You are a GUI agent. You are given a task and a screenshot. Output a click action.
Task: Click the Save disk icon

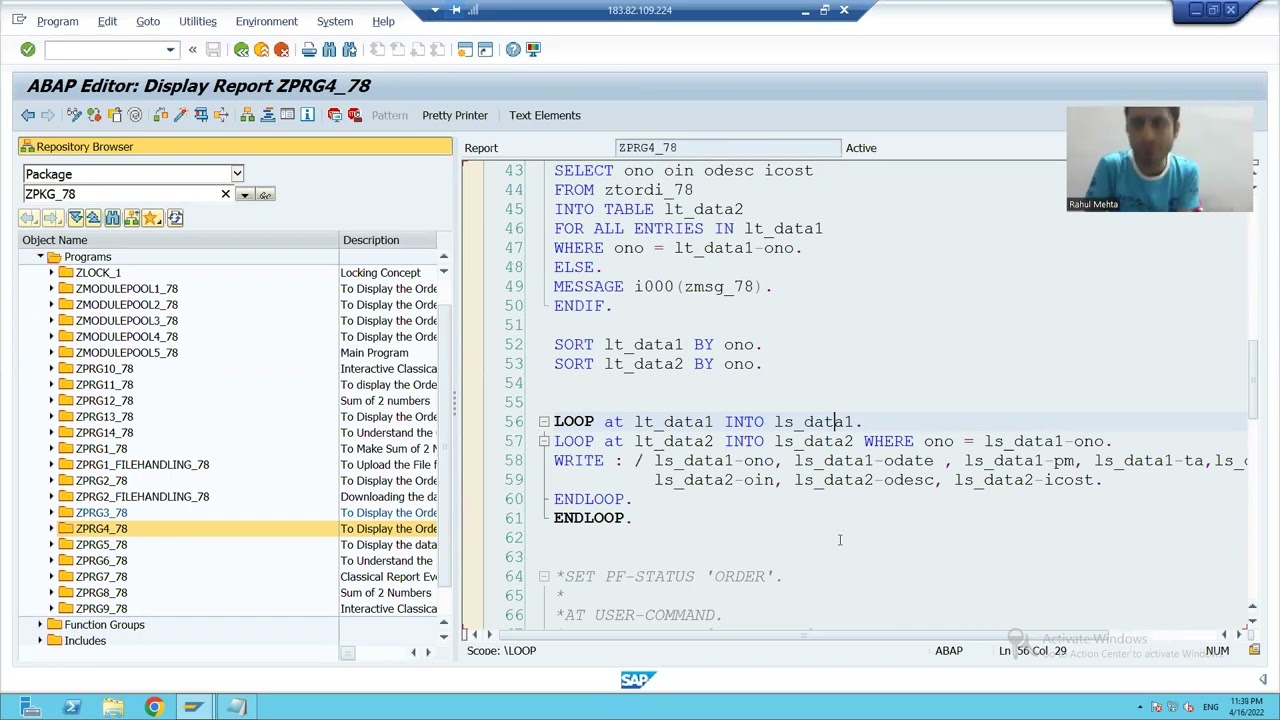click(213, 49)
